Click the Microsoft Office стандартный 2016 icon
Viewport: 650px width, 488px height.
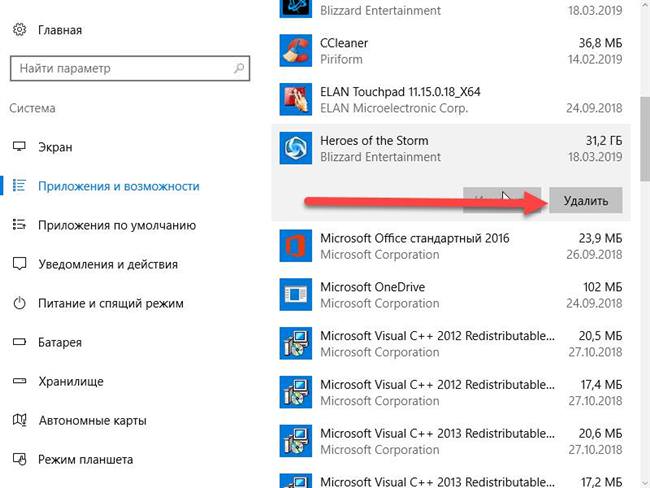tap(296, 246)
